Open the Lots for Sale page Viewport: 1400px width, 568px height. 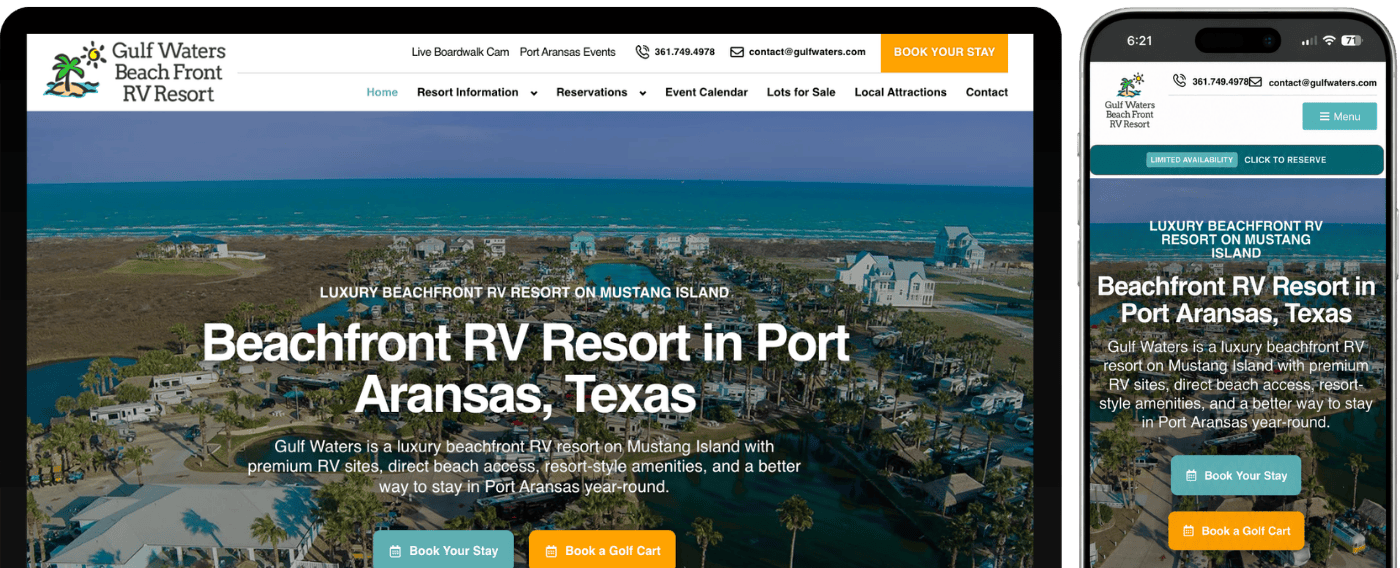801,92
